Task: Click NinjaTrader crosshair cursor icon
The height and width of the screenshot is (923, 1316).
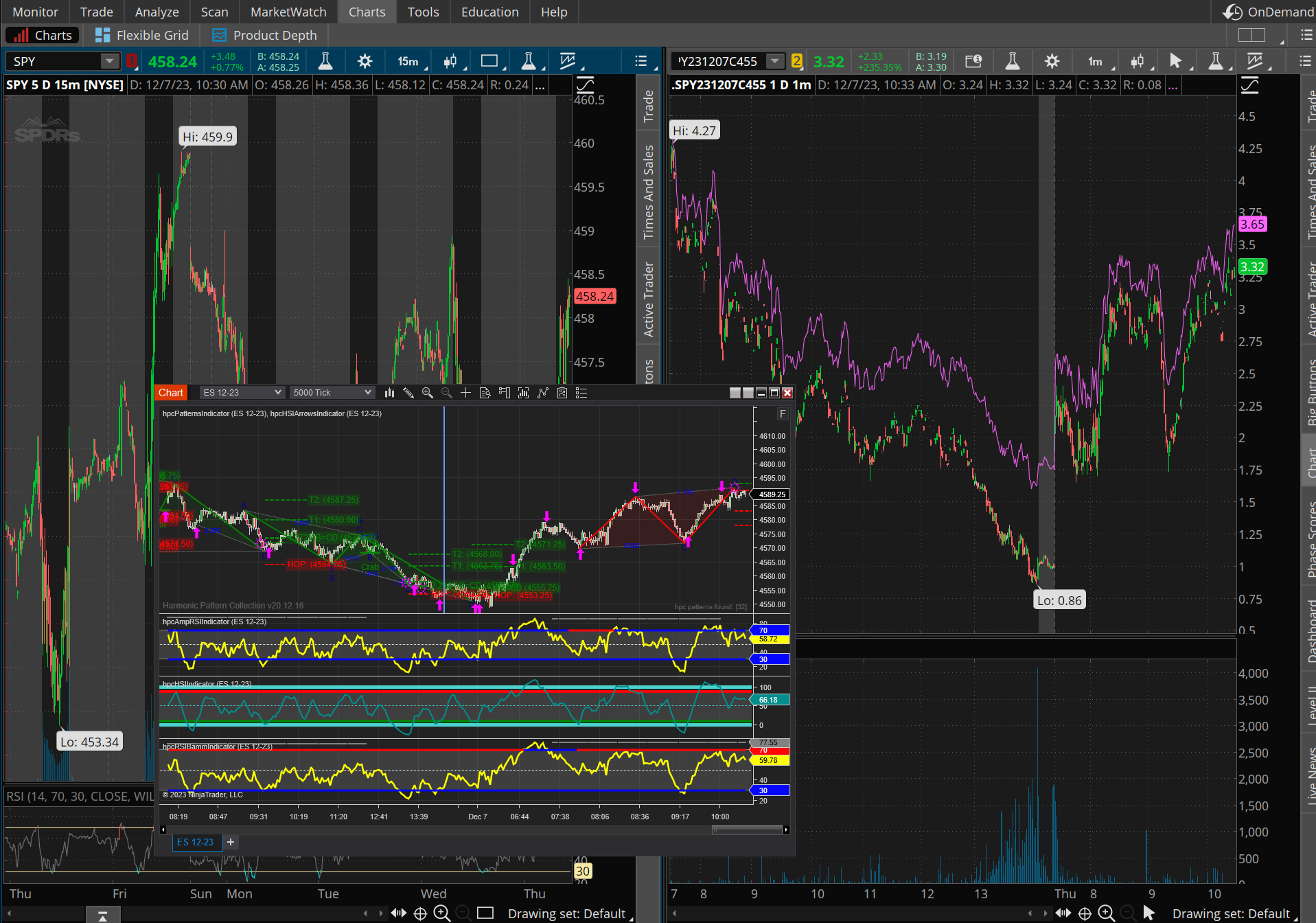Action: click(x=465, y=393)
